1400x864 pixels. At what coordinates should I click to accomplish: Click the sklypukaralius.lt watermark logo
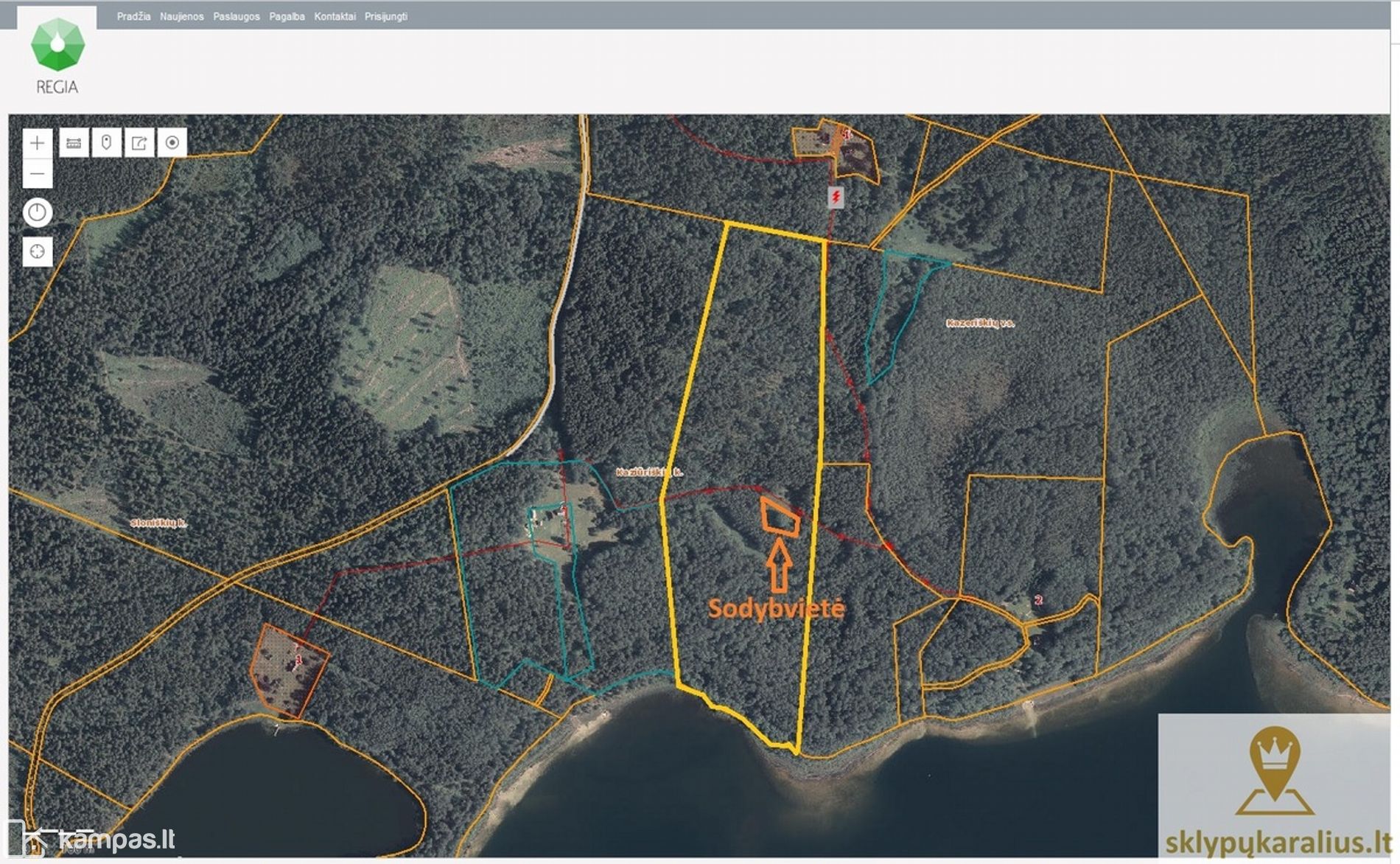point(1275,789)
